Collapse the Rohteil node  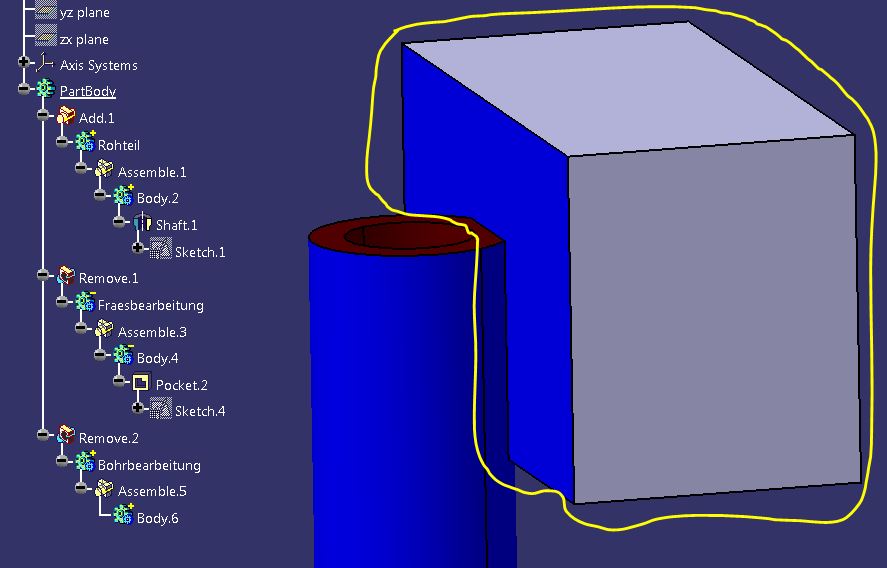tap(62, 142)
